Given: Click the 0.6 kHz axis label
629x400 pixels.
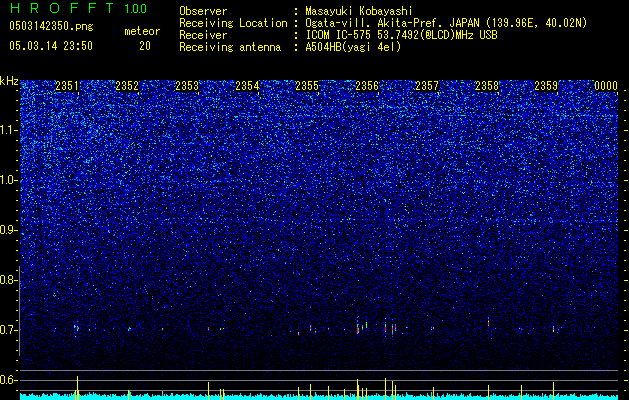Looking at the screenshot, I should [7, 380].
